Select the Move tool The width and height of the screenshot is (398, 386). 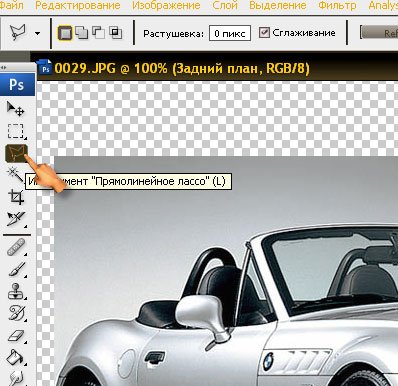tap(15, 109)
